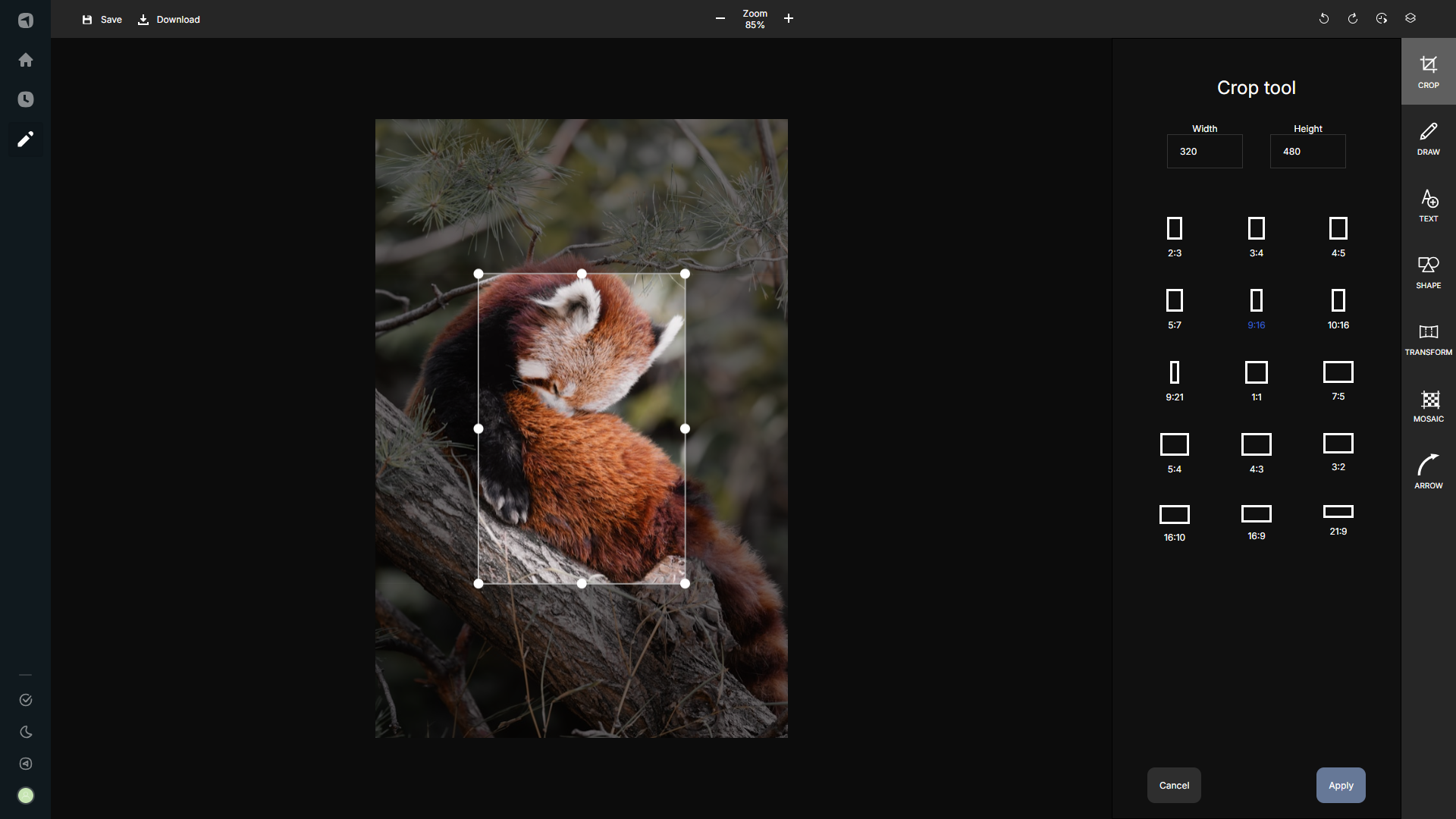Image resolution: width=1456 pixels, height=819 pixels.
Task: Select the Shape tool
Action: [1428, 272]
